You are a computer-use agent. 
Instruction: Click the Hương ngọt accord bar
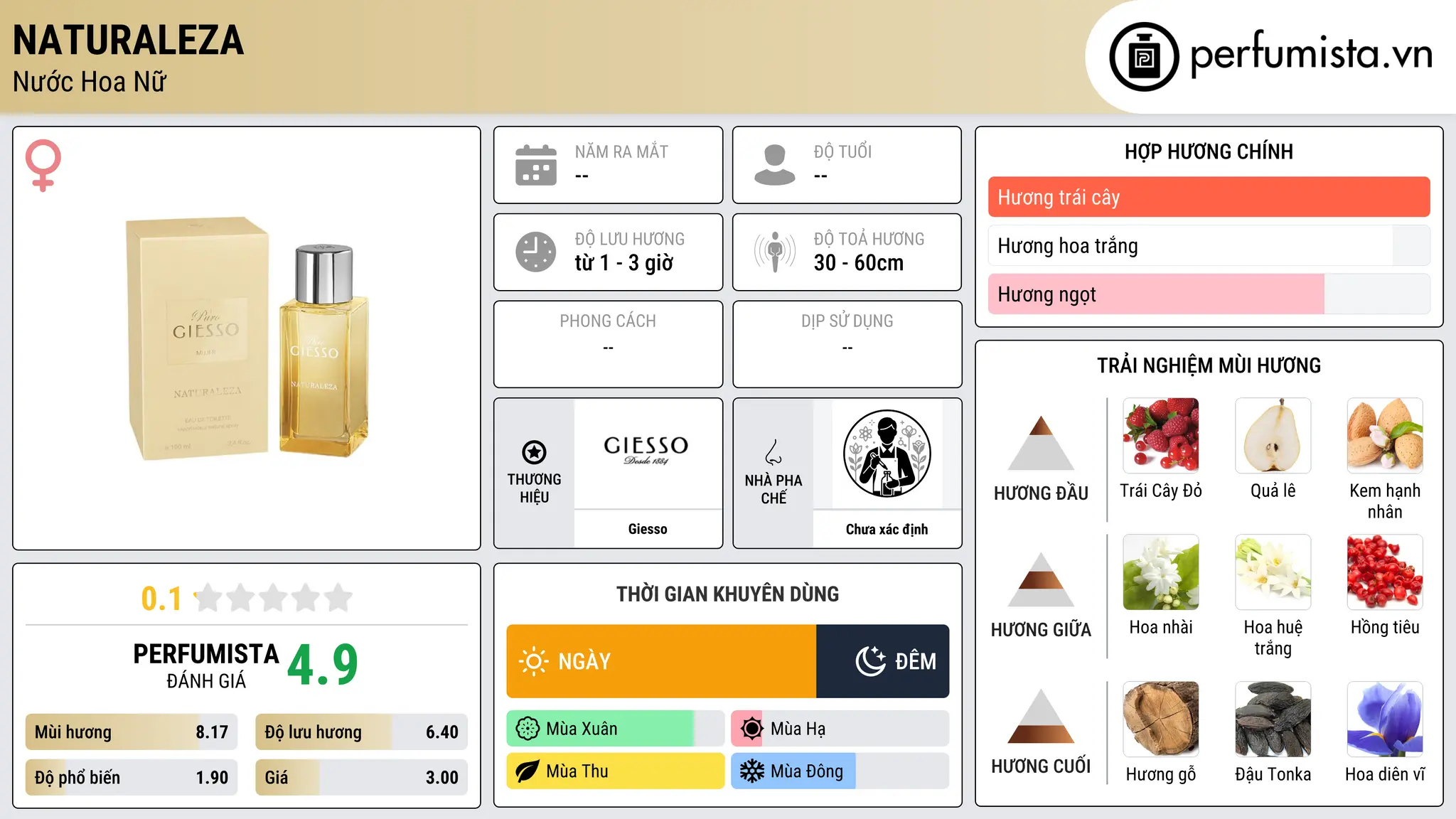[1209, 294]
